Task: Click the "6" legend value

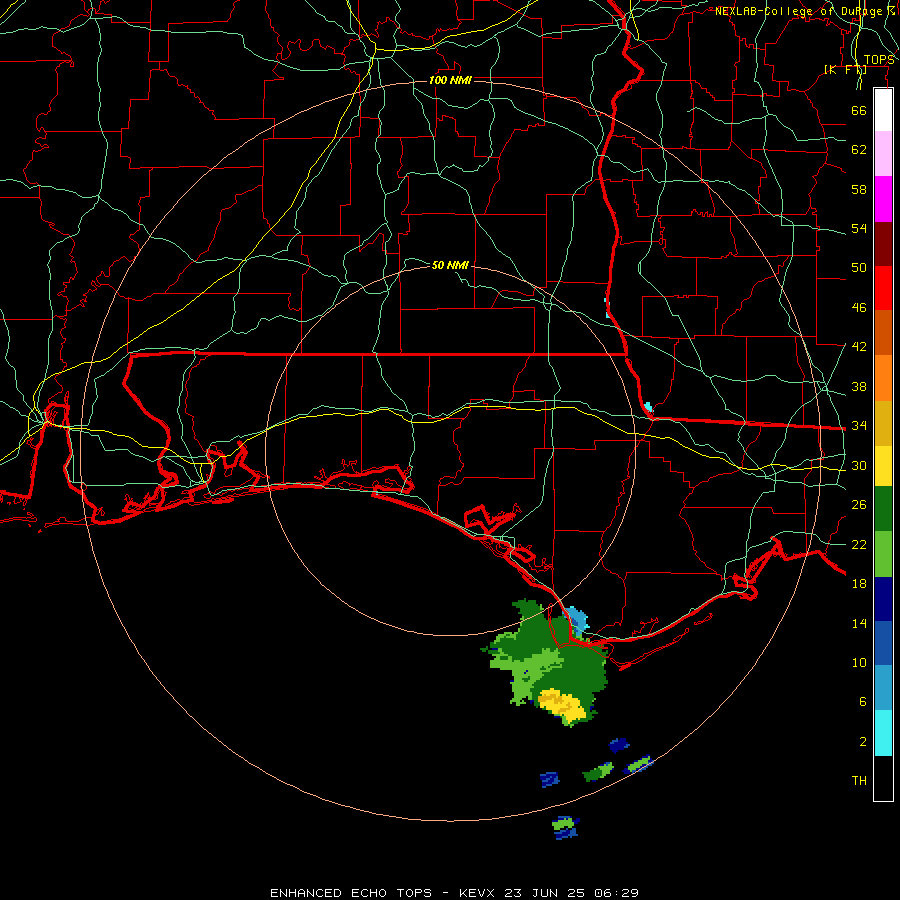Action: tap(863, 701)
